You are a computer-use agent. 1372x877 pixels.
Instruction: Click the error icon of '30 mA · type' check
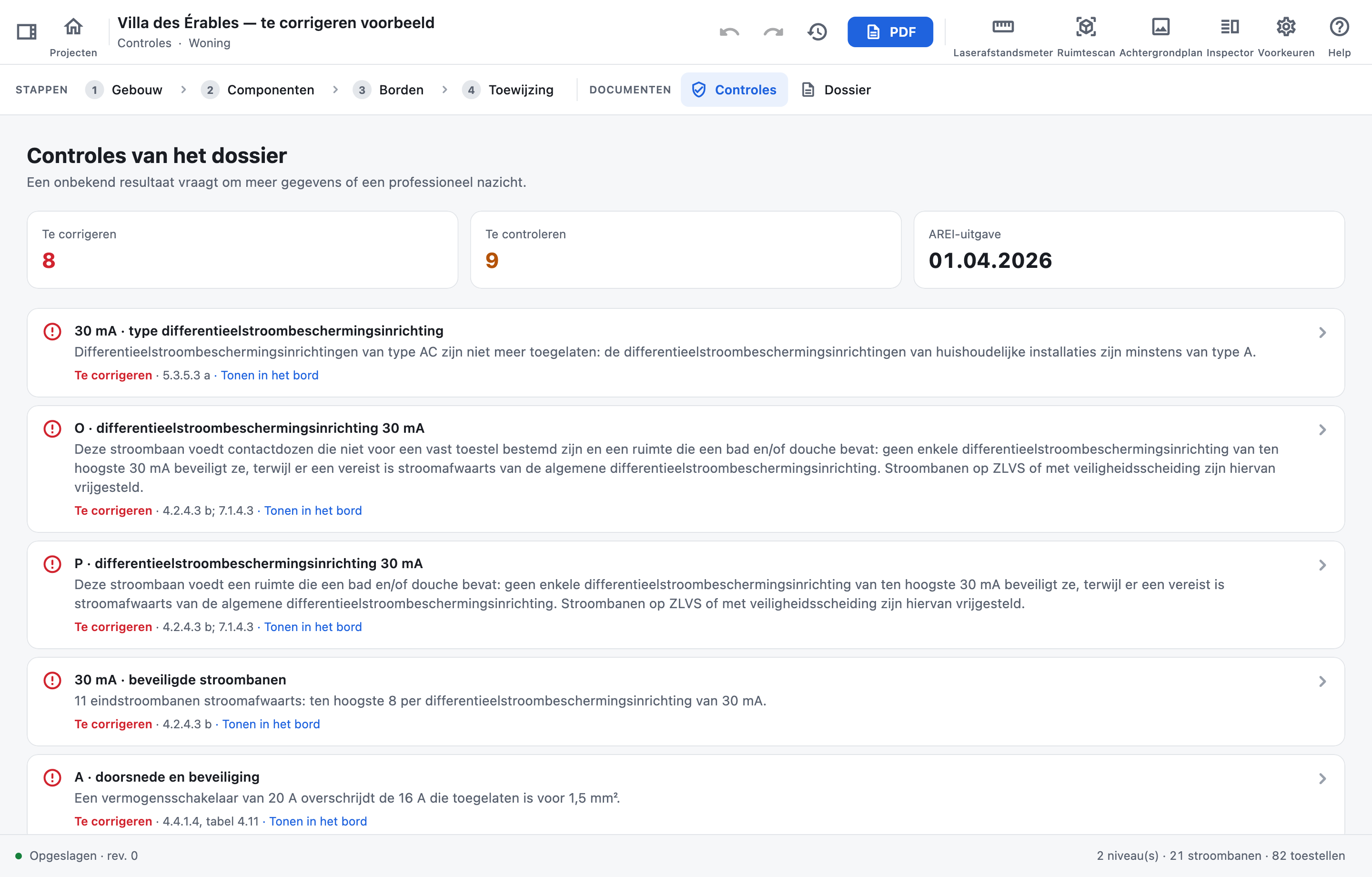tap(52, 331)
